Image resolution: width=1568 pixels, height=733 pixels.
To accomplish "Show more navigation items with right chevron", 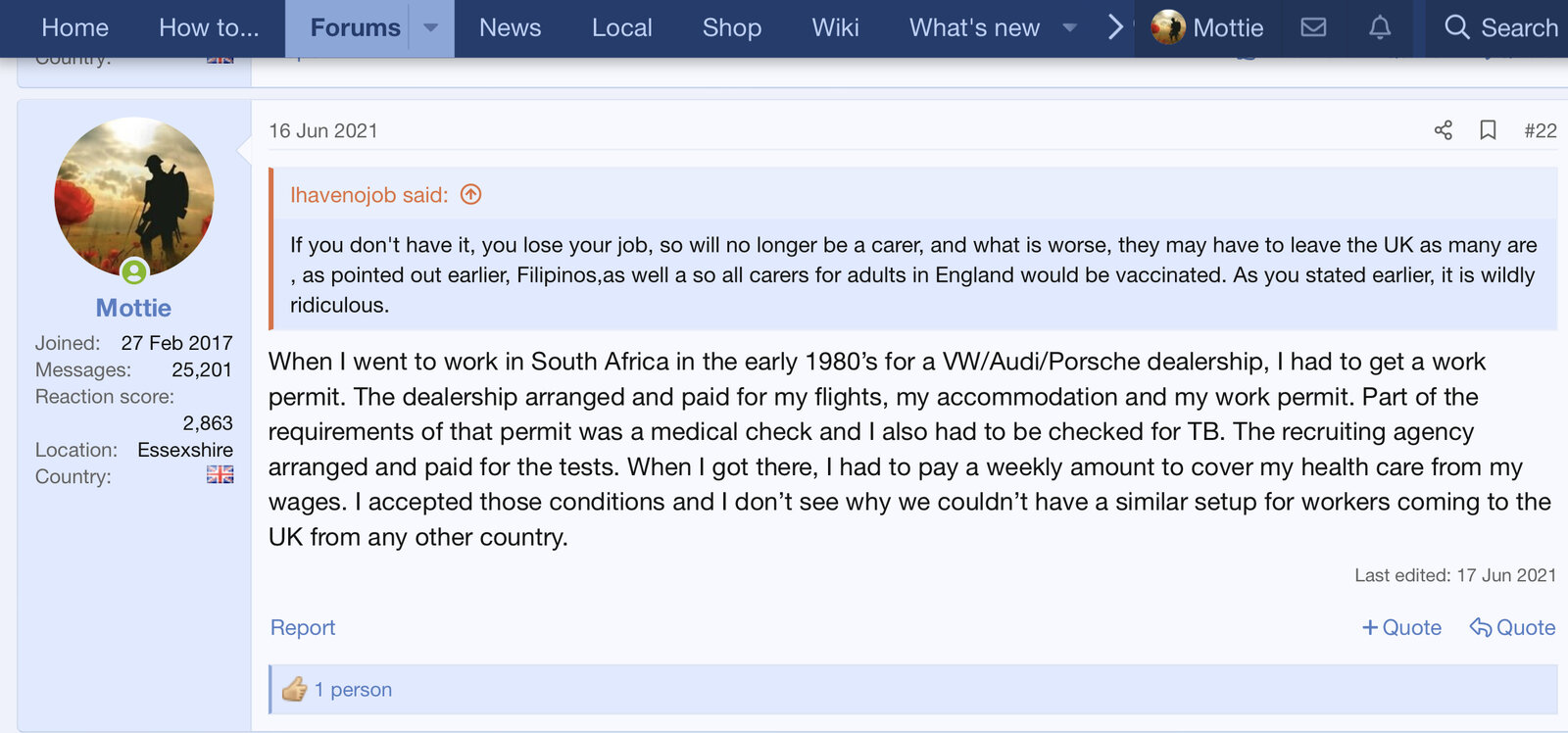I will point(1115,27).
